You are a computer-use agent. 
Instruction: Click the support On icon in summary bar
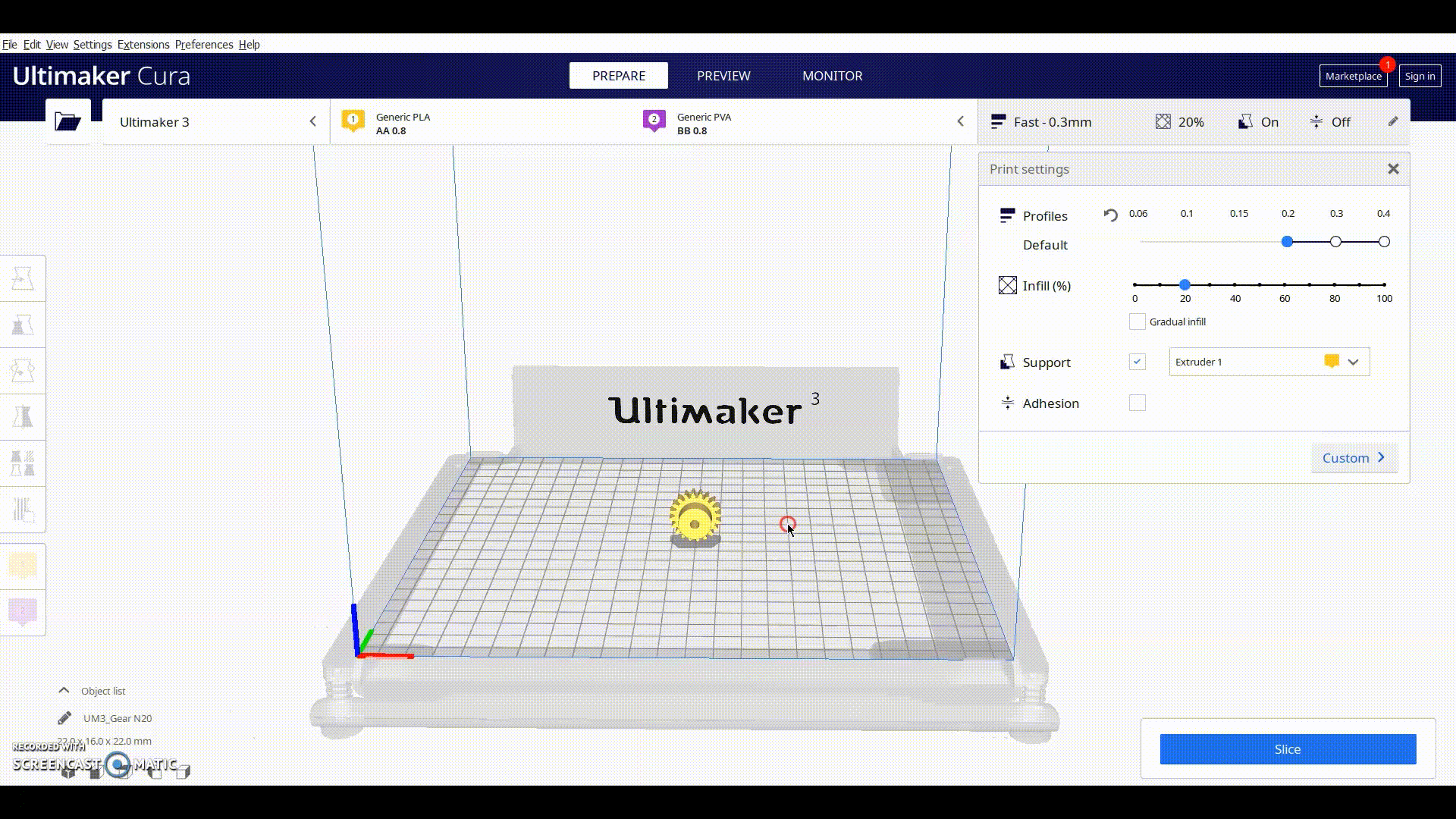click(x=1245, y=121)
